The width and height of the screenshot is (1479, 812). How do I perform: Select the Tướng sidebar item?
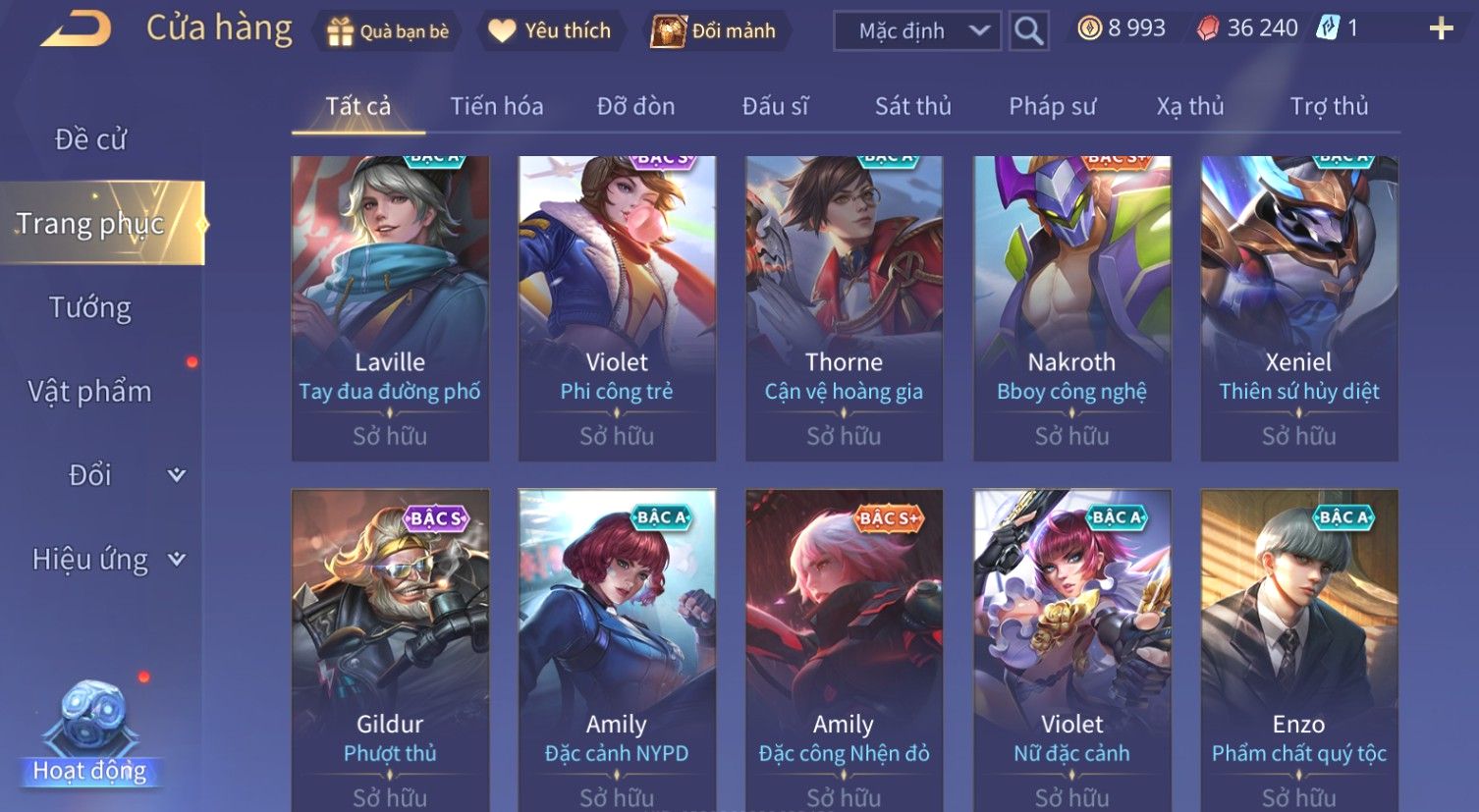(90, 308)
